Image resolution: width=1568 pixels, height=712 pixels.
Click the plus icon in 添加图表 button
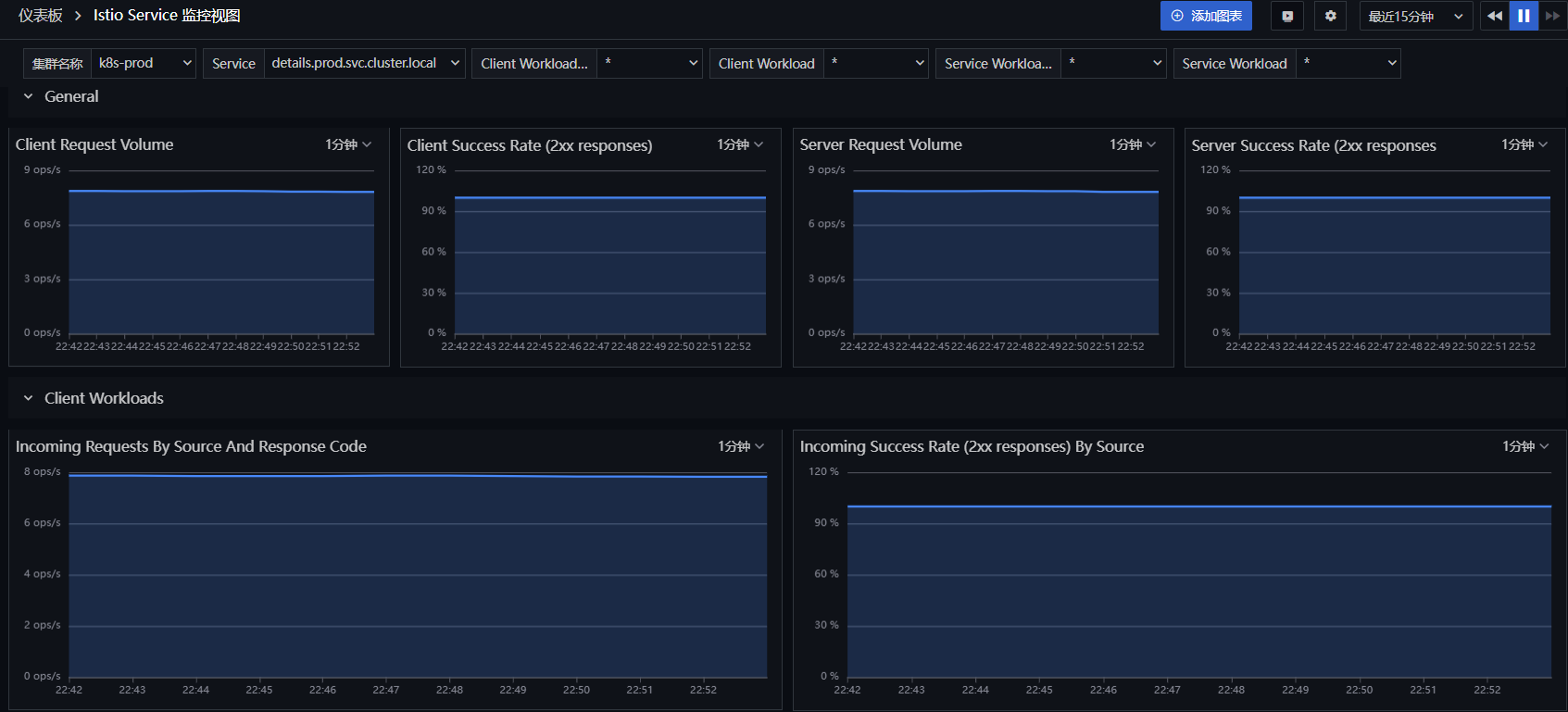(x=1177, y=16)
